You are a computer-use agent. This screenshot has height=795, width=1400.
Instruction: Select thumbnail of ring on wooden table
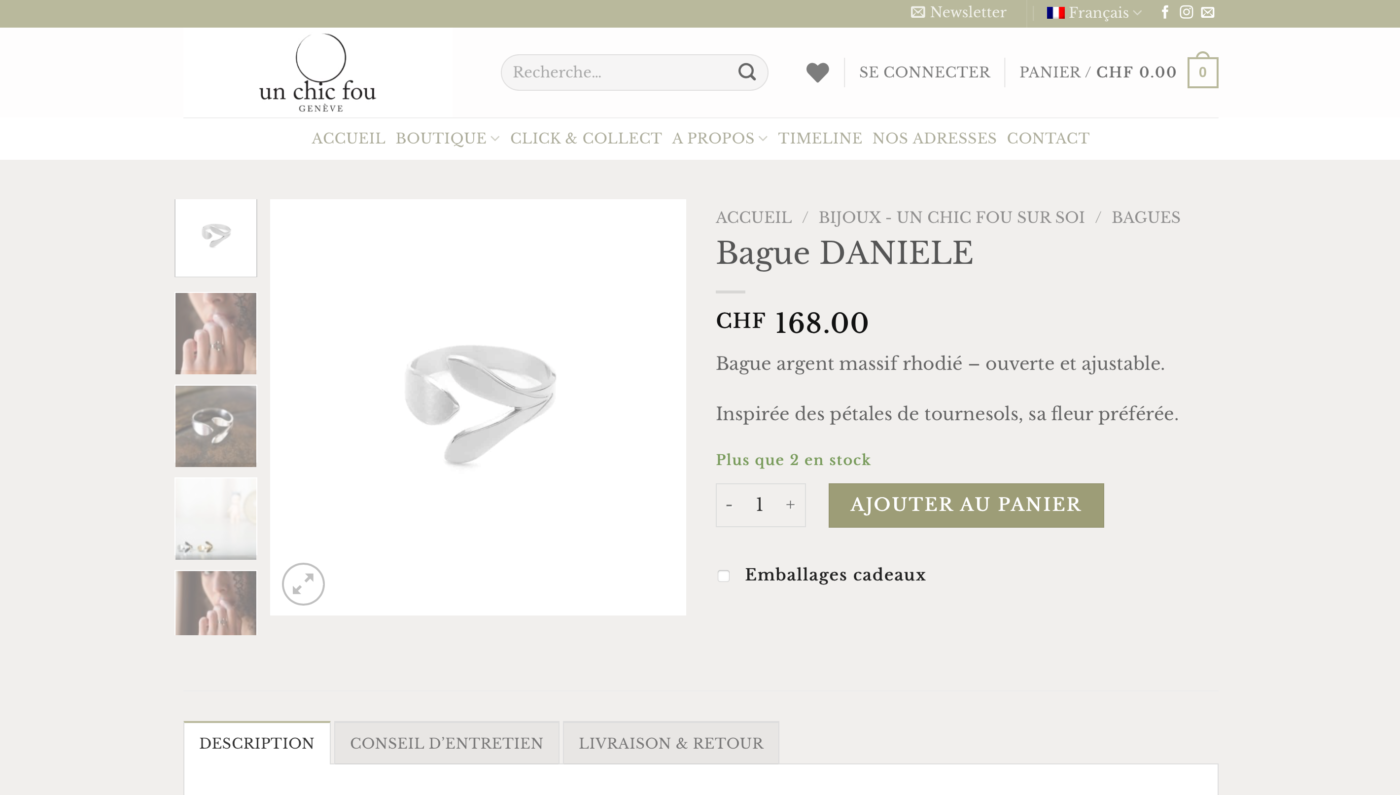216,426
